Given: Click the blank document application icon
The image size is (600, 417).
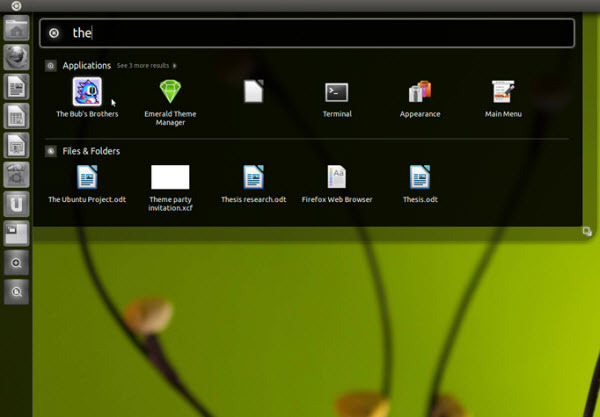Looking at the screenshot, I should 253,93.
